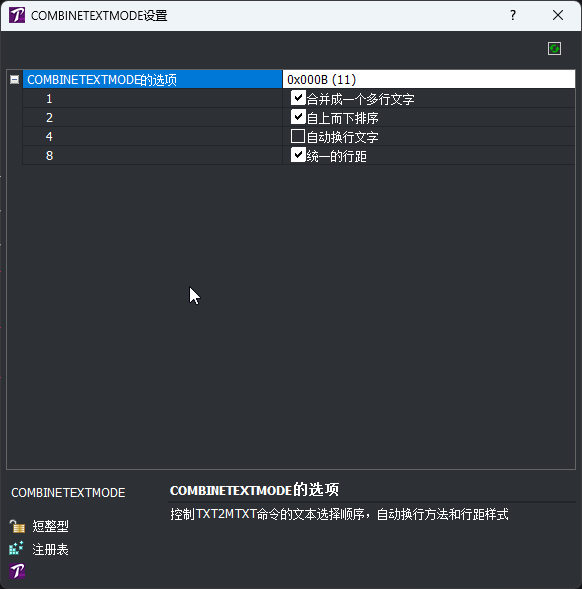The height and width of the screenshot is (589, 582).
Task: Click the purple logo icon at the bottom
Action: pyautogui.click(x=17, y=571)
